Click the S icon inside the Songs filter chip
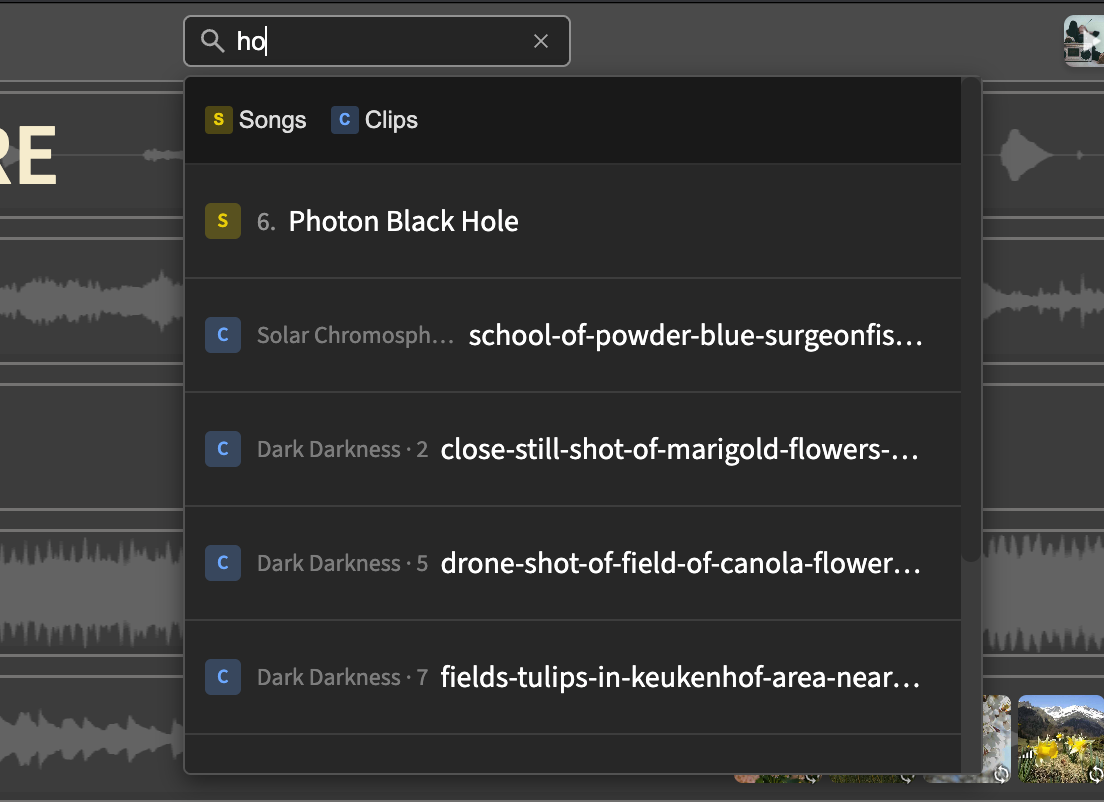The width and height of the screenshot is (1104, 802). tap(218, 119)
